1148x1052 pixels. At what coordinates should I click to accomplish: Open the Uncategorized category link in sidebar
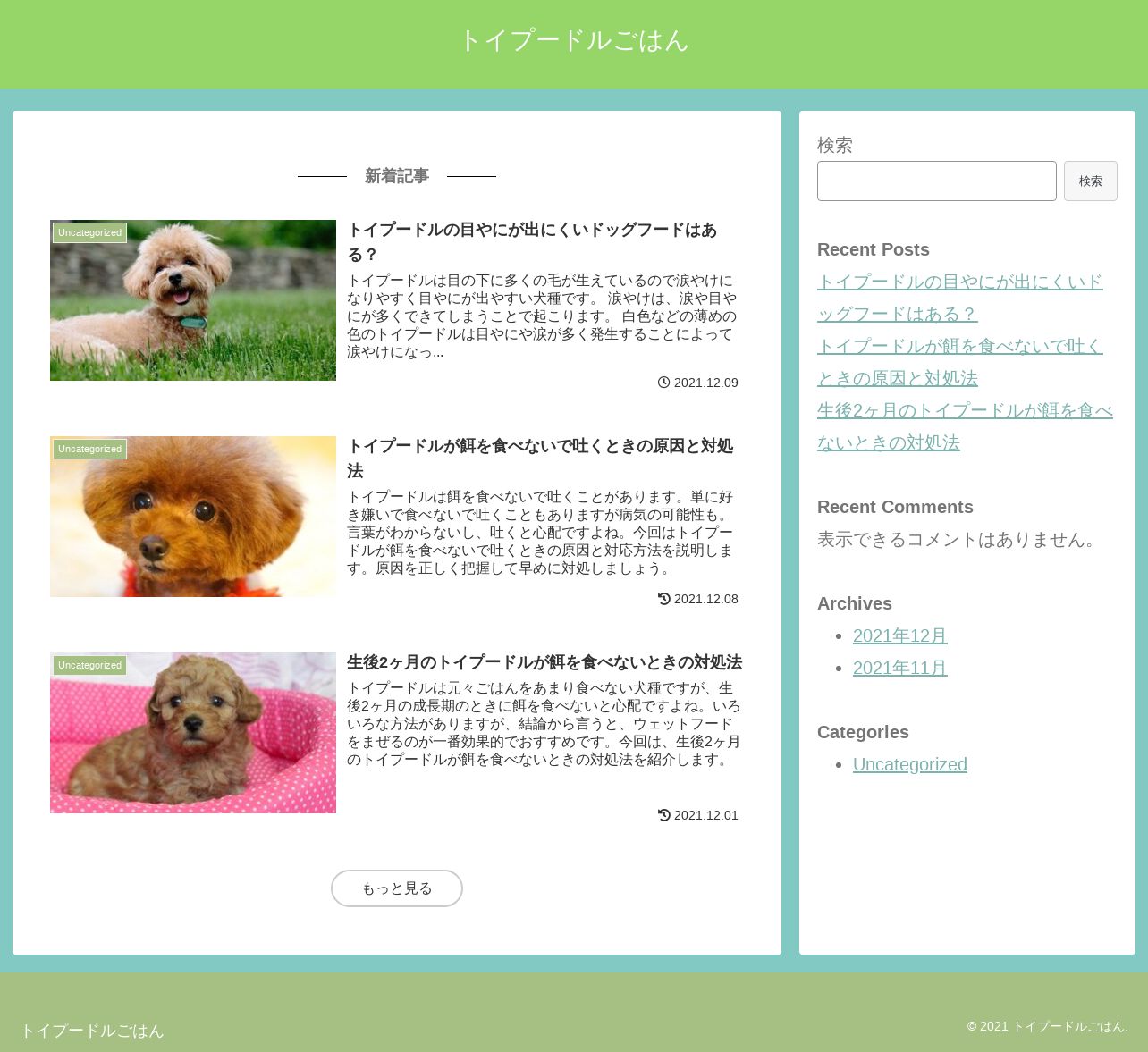(910, 764)
